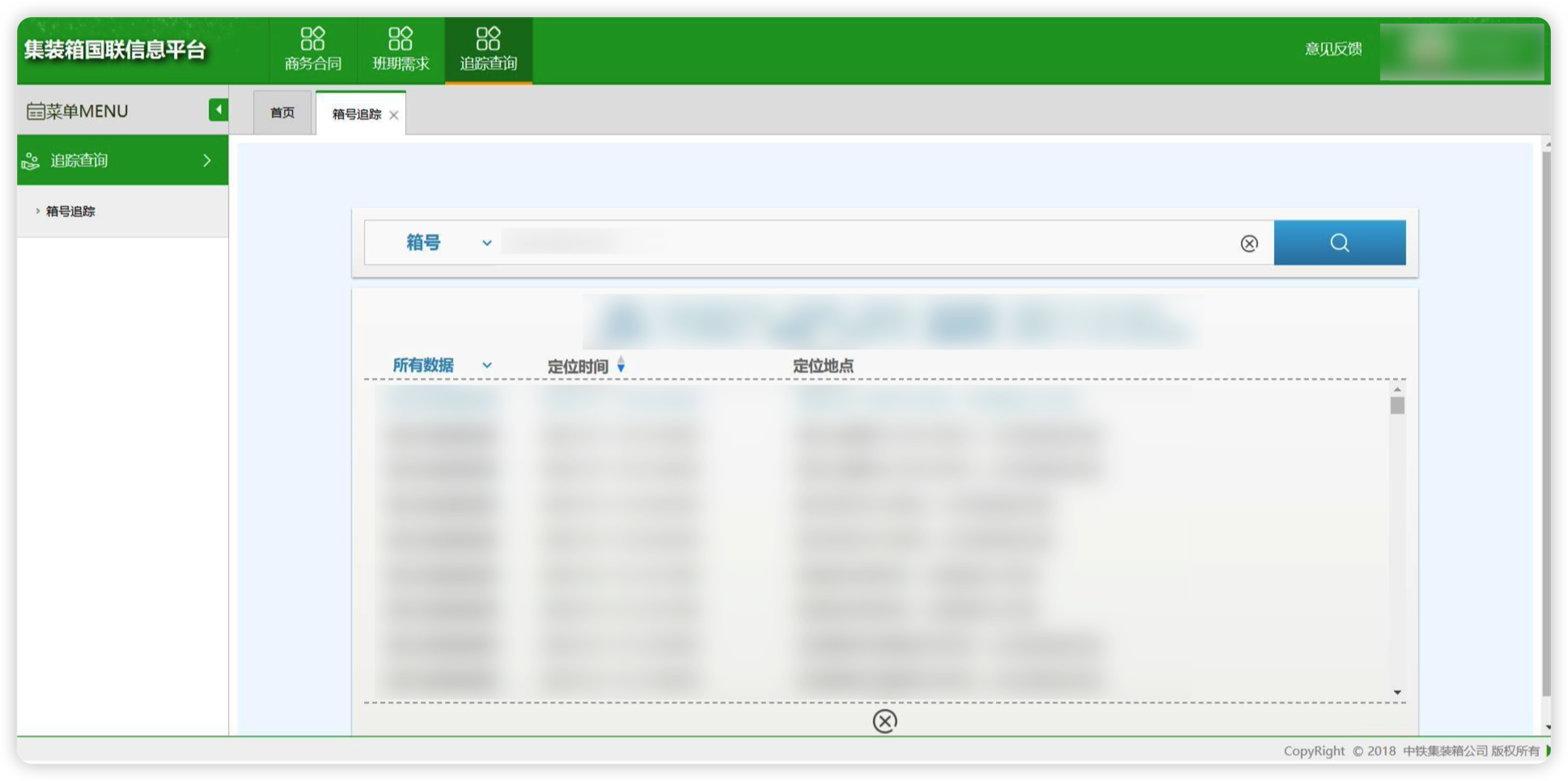The height and width of the screenshot is (781, 1568).
Task: Select the 追踪查询 module icon
Action: click(488, 36)
